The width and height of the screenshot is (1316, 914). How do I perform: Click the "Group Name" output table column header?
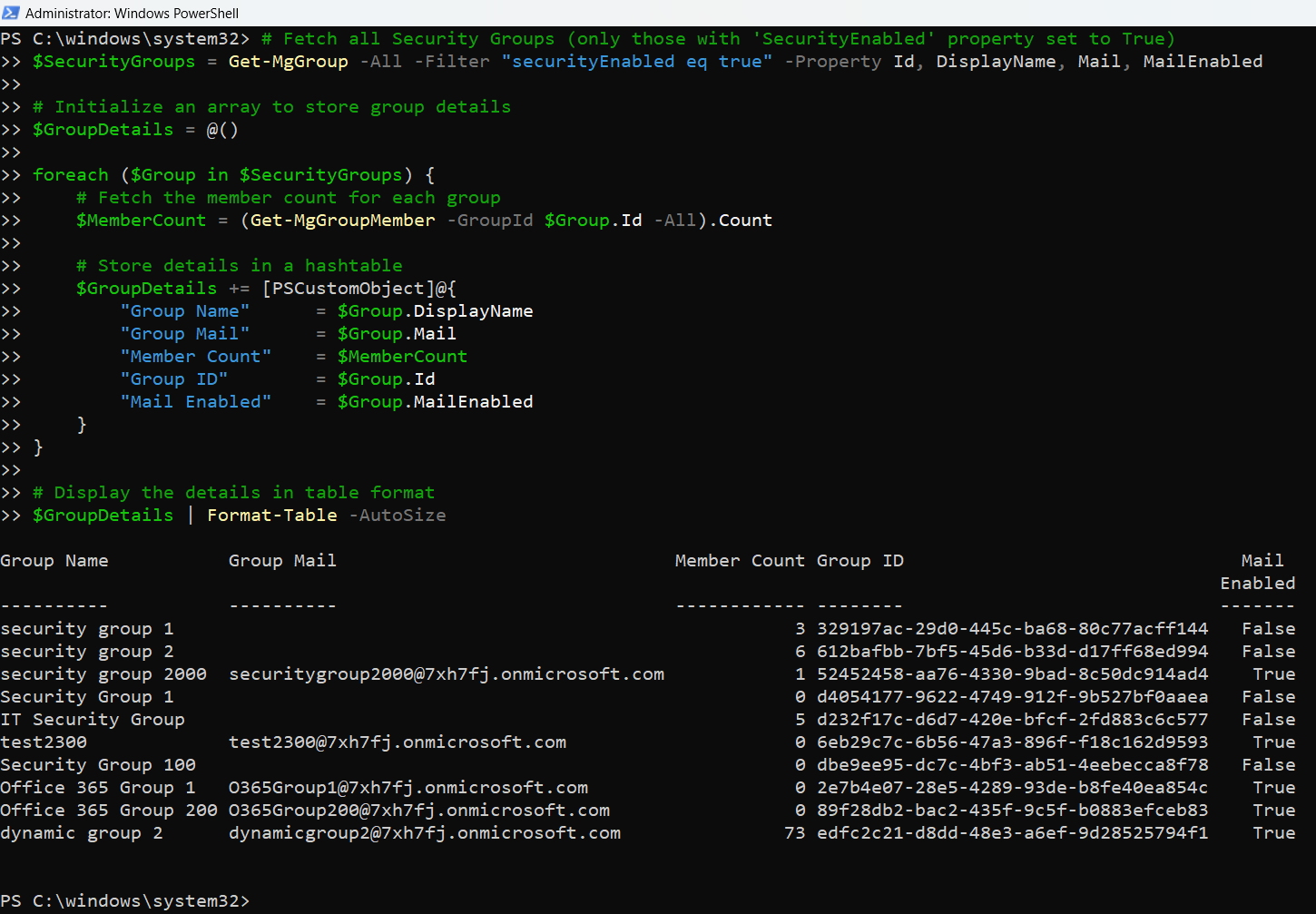[54, 561]
